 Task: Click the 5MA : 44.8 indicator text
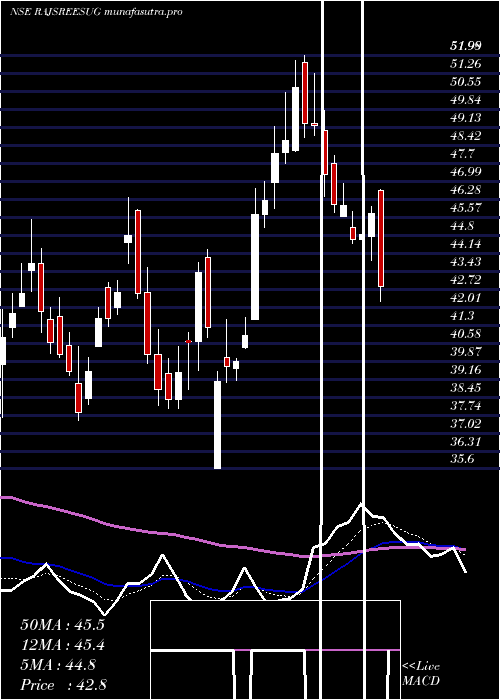pos(58,665)
